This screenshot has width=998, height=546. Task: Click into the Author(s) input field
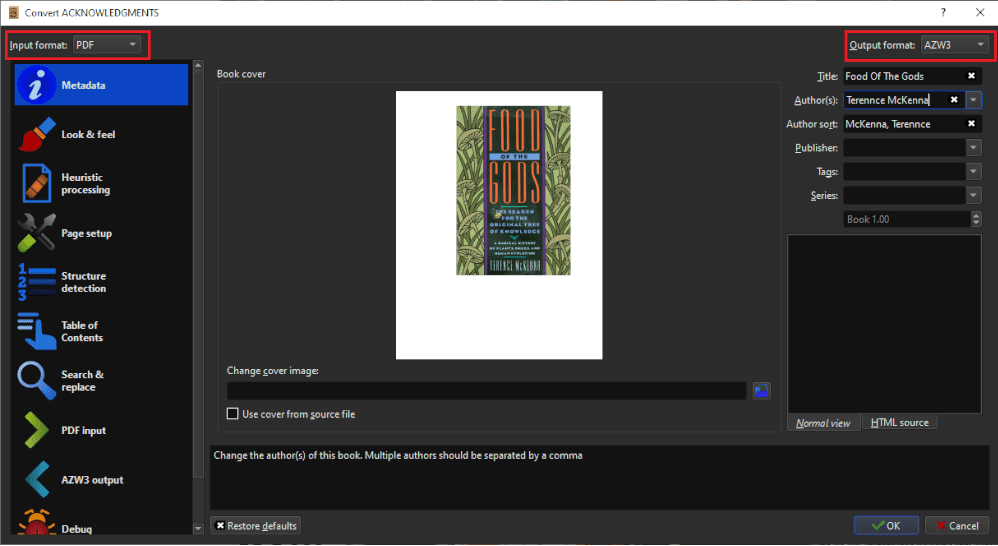[896, 100]
